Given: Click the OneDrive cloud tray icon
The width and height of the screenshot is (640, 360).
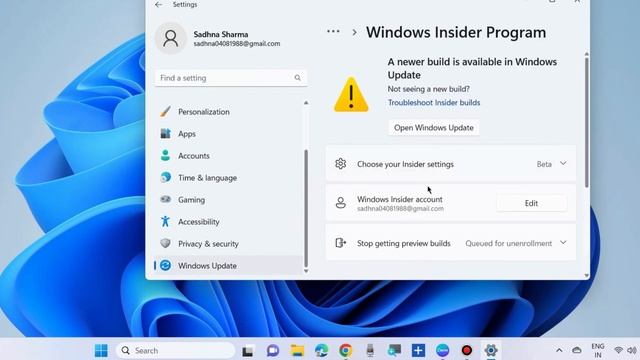Looking at the screenshot, I should tap(577, 350).
